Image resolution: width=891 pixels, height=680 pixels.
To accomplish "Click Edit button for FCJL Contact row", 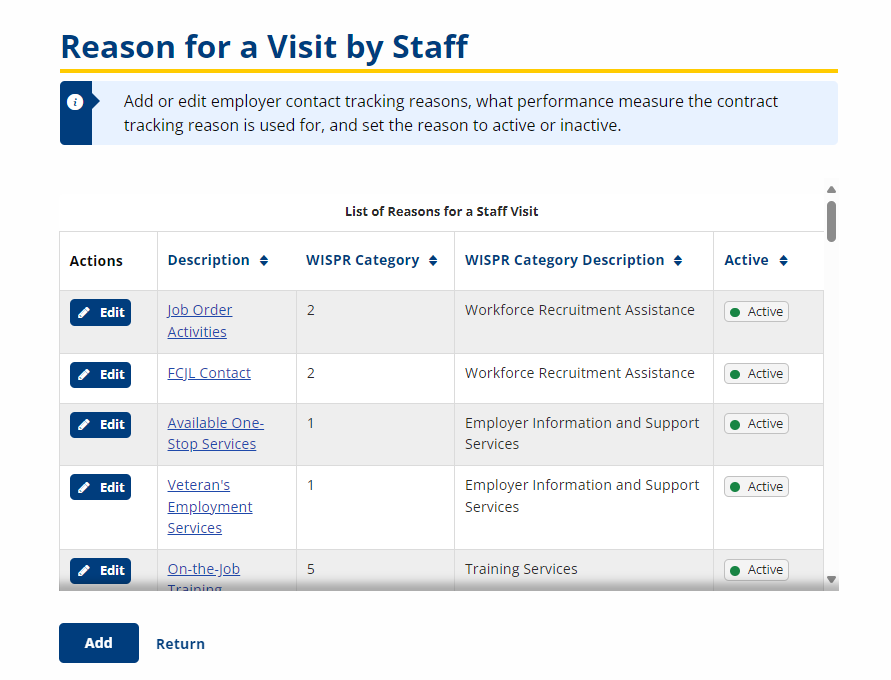I will [100, 374].
